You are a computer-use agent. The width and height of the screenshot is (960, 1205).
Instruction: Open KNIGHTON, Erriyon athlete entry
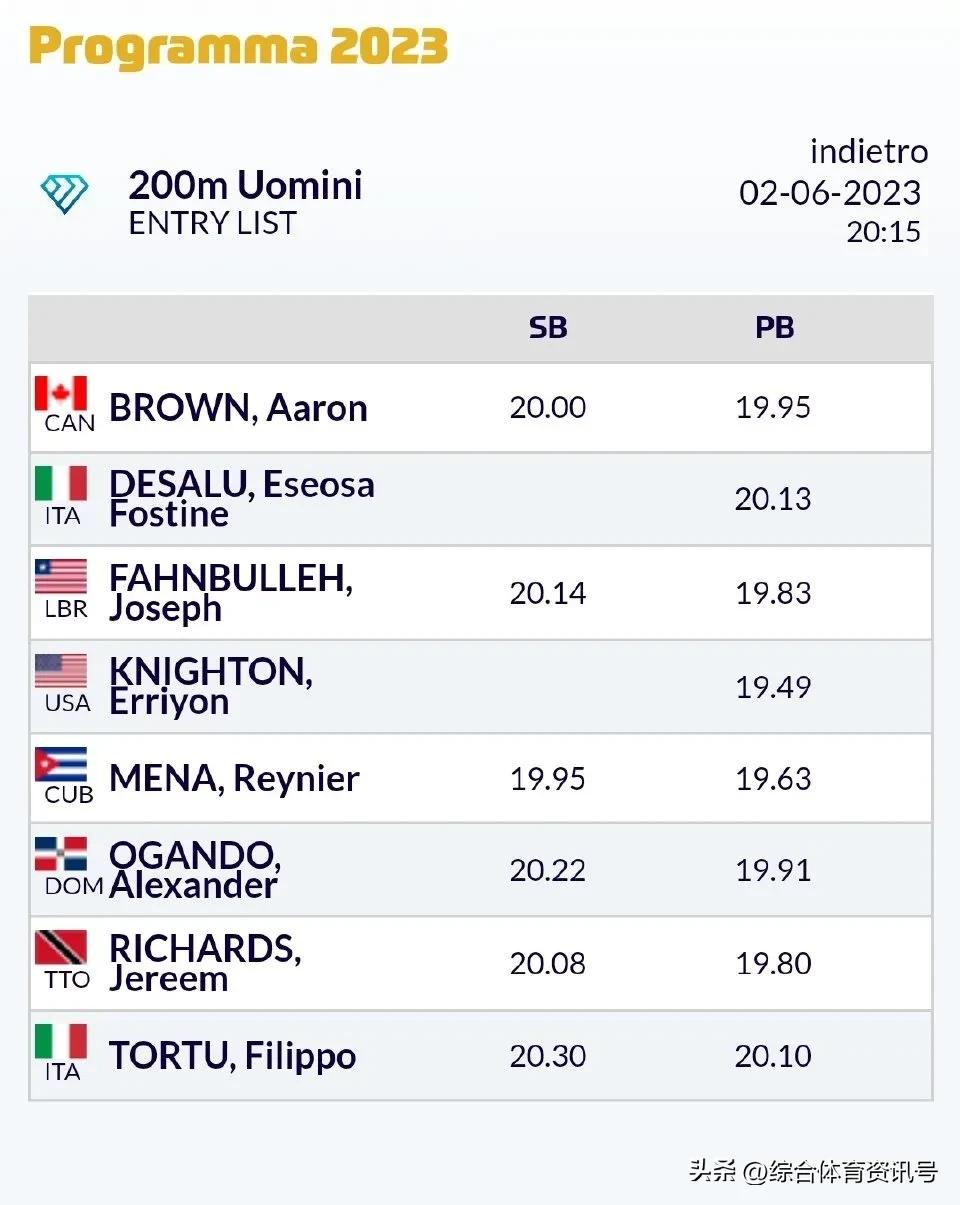click(210, 686)
